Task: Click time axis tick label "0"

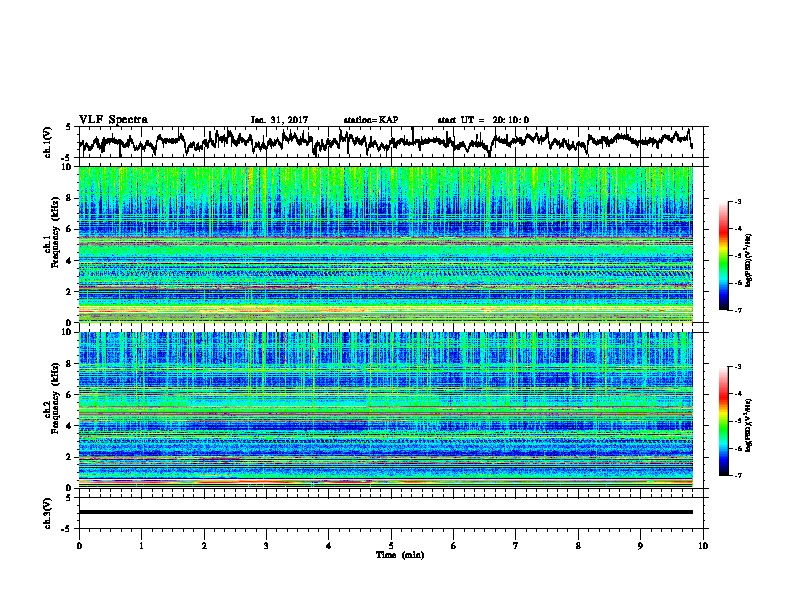Action: point(79,546)
